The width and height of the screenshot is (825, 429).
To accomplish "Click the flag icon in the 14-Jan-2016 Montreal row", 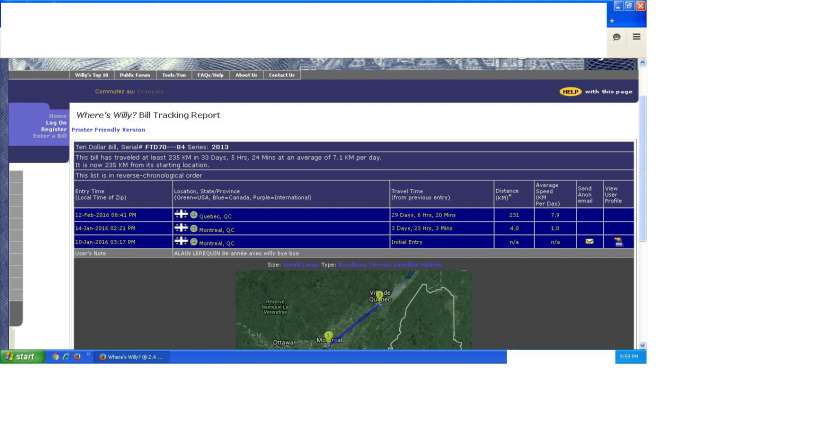I will tap(181, 227).
